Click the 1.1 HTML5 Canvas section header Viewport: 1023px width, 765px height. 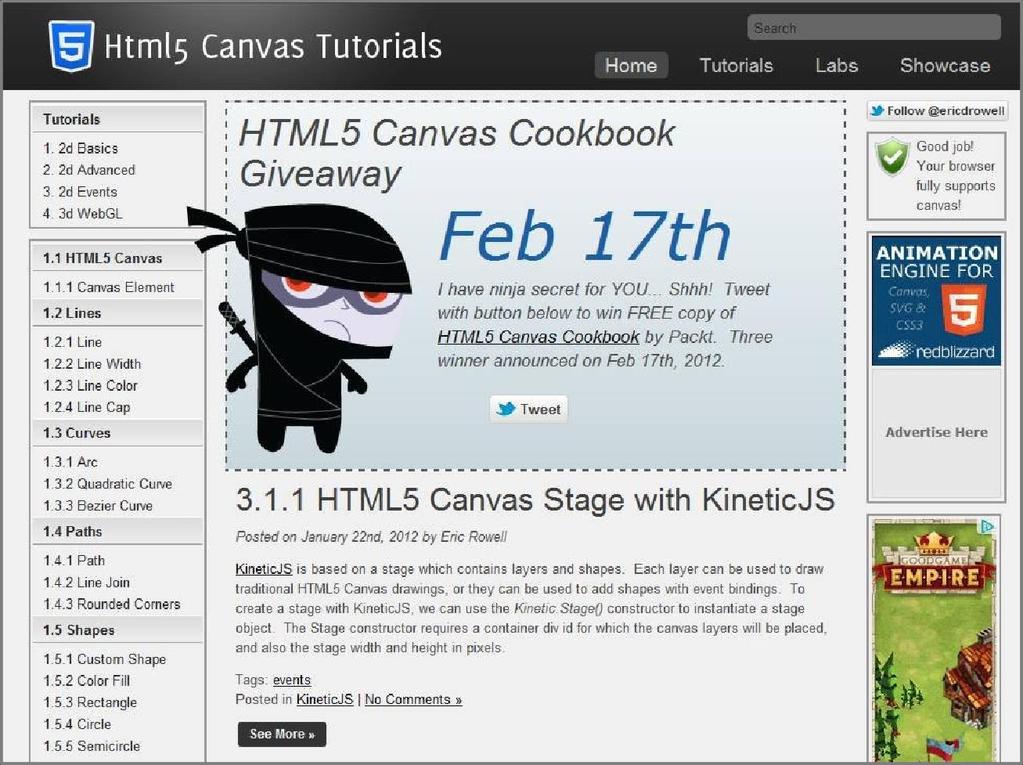(x=117, y=258)
